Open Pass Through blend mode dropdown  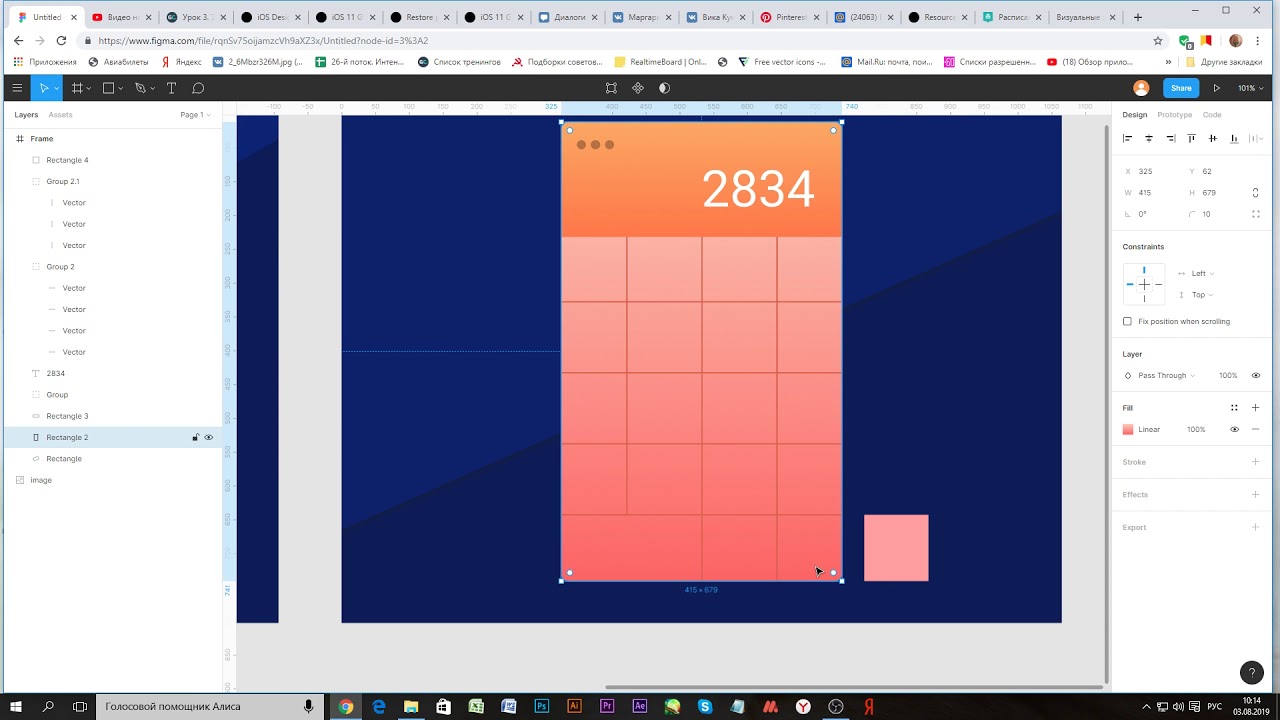click(x=1166, y=375)
